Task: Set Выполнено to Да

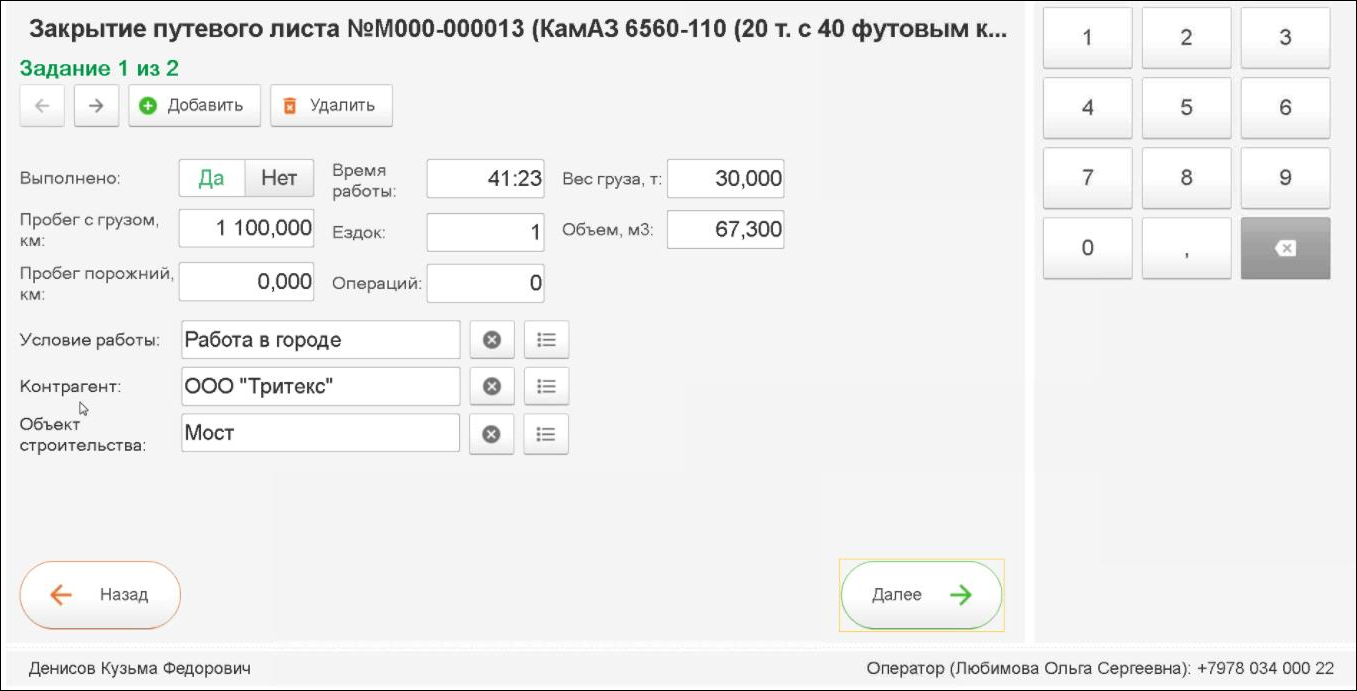Action: pos(212,178)
